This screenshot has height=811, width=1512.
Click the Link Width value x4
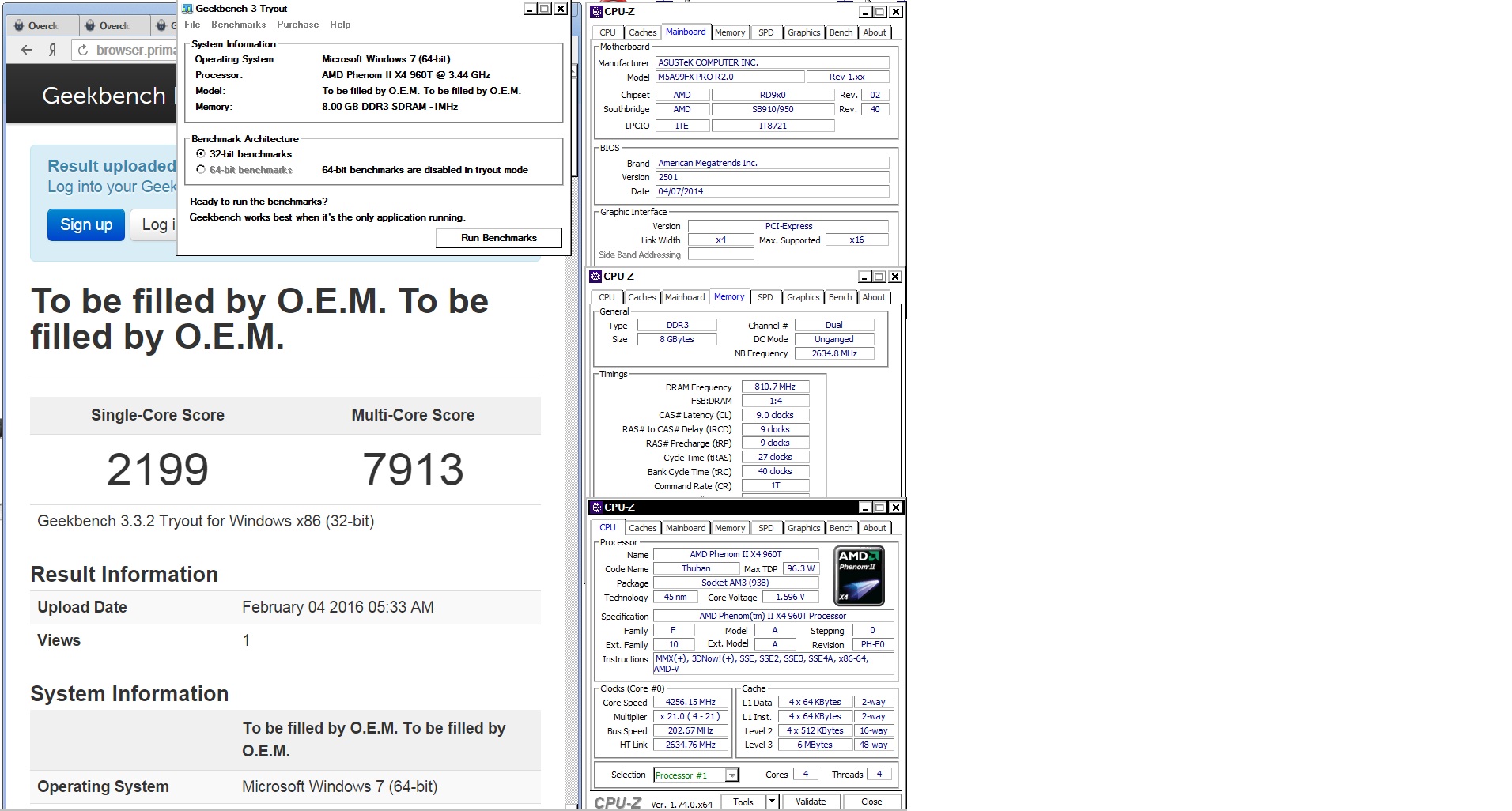pos(720,240)
